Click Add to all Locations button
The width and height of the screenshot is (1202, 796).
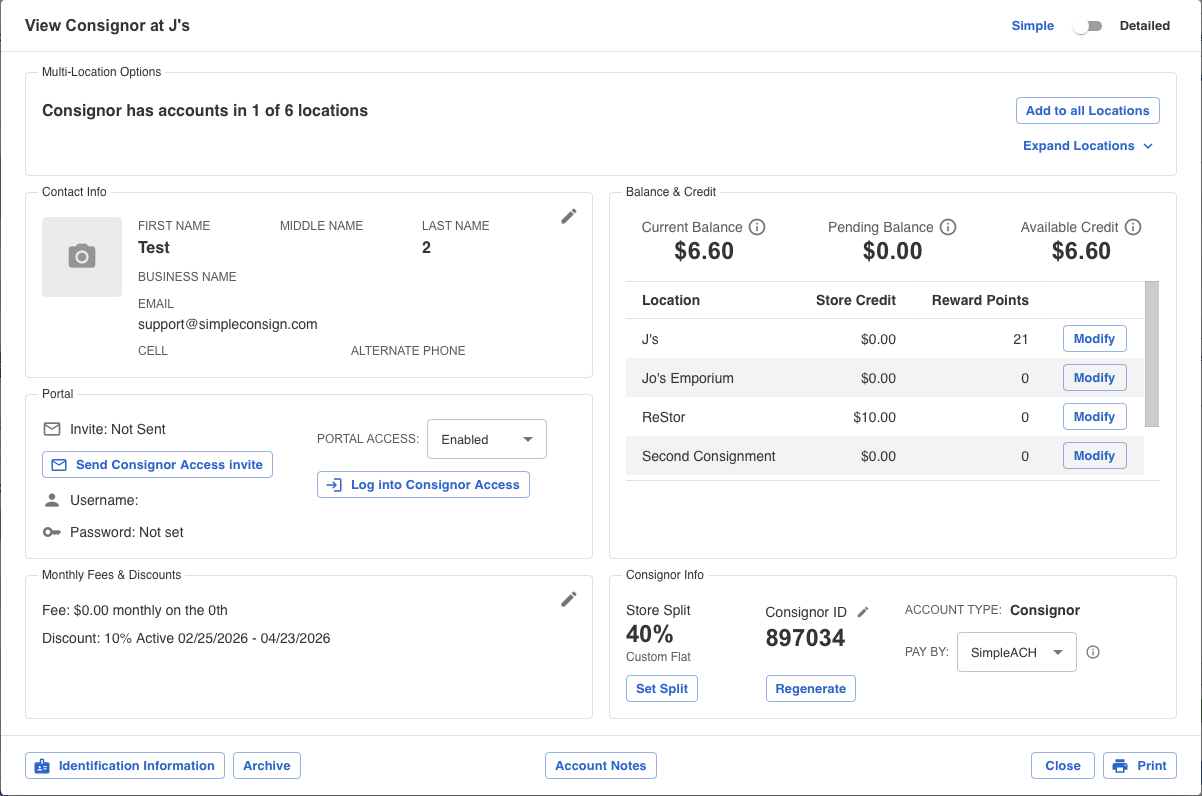(x=1088, y=111)
